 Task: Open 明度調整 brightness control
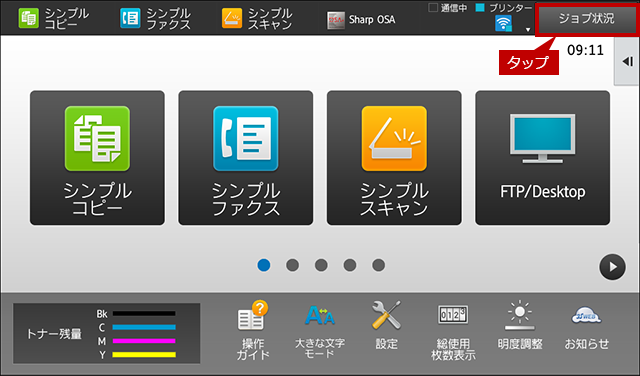[520, 326]
